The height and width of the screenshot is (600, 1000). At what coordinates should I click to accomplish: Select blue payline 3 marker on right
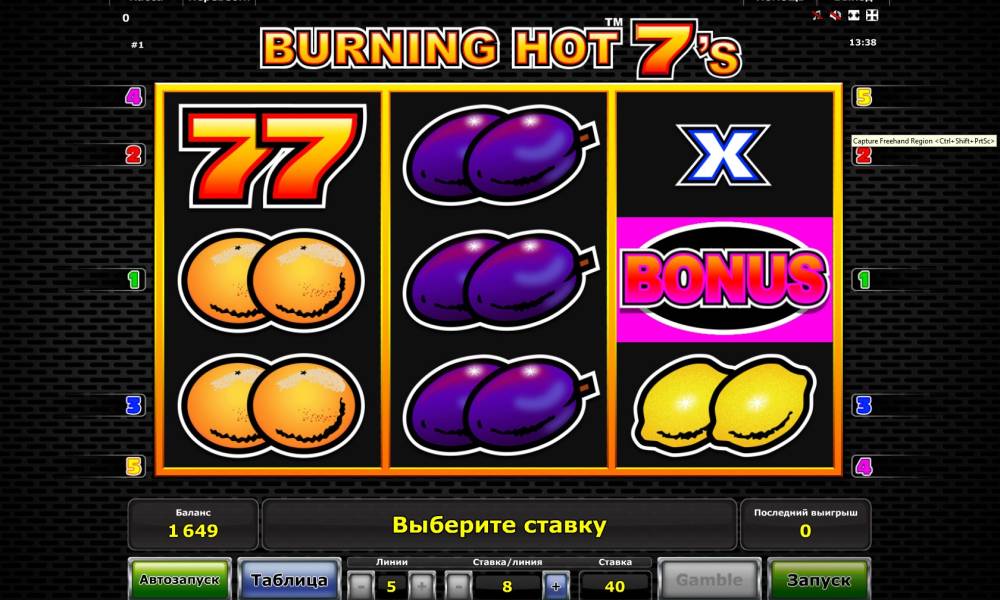click(864, 405)
